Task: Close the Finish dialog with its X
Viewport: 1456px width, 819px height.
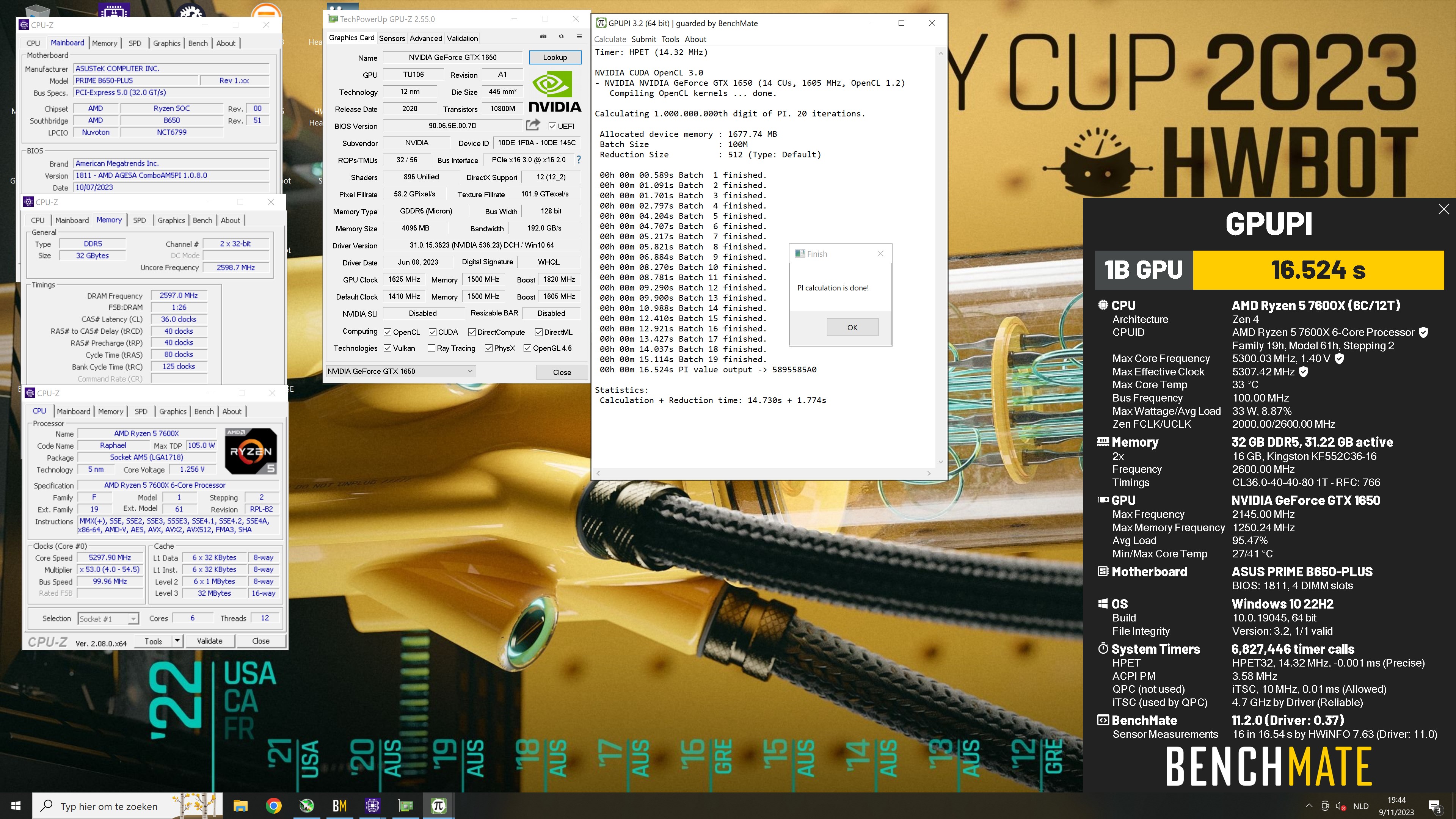Action: point(880,253)
